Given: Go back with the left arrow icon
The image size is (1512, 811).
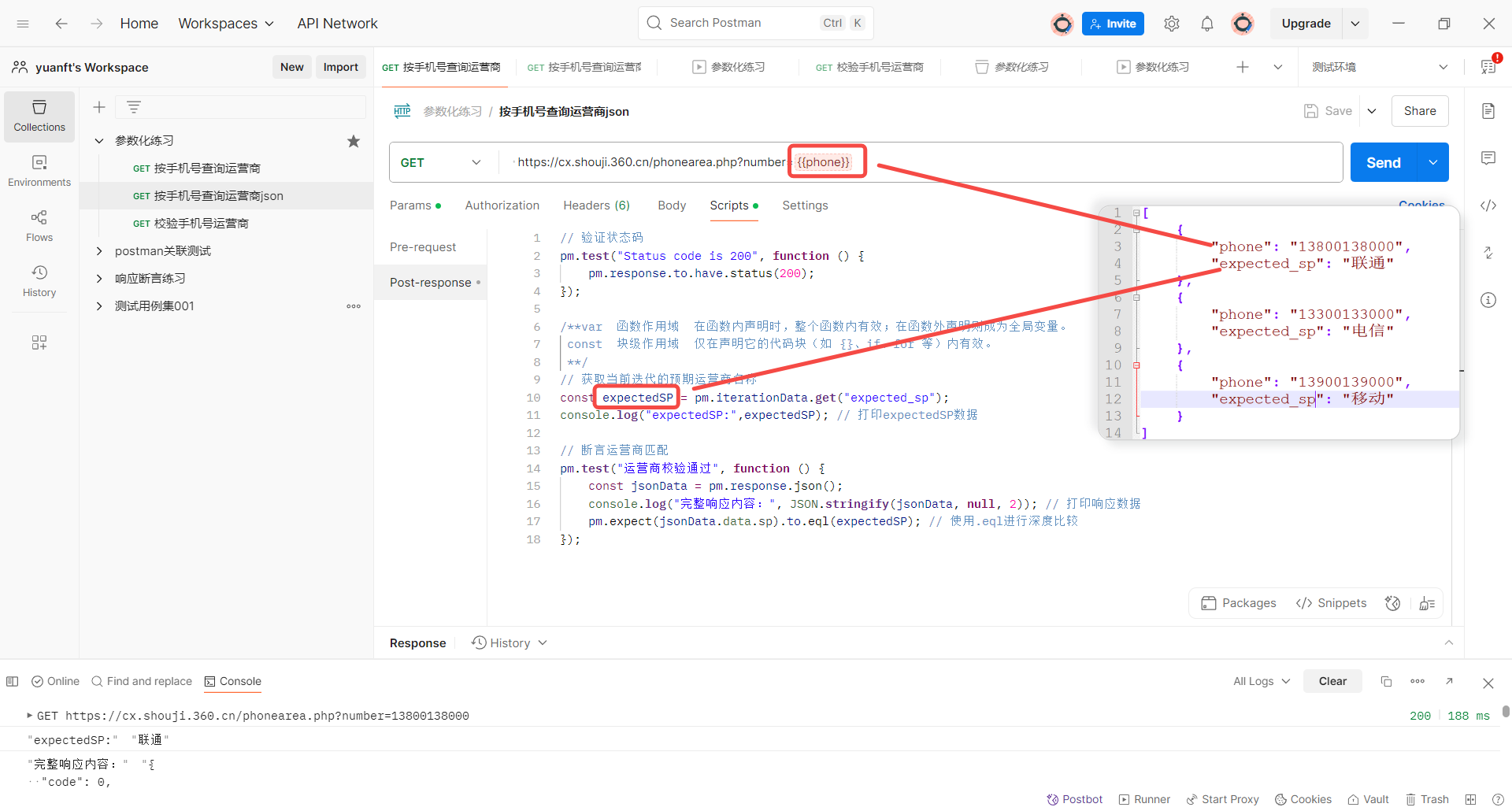Looking at the screenshot, I should point(61,24).
